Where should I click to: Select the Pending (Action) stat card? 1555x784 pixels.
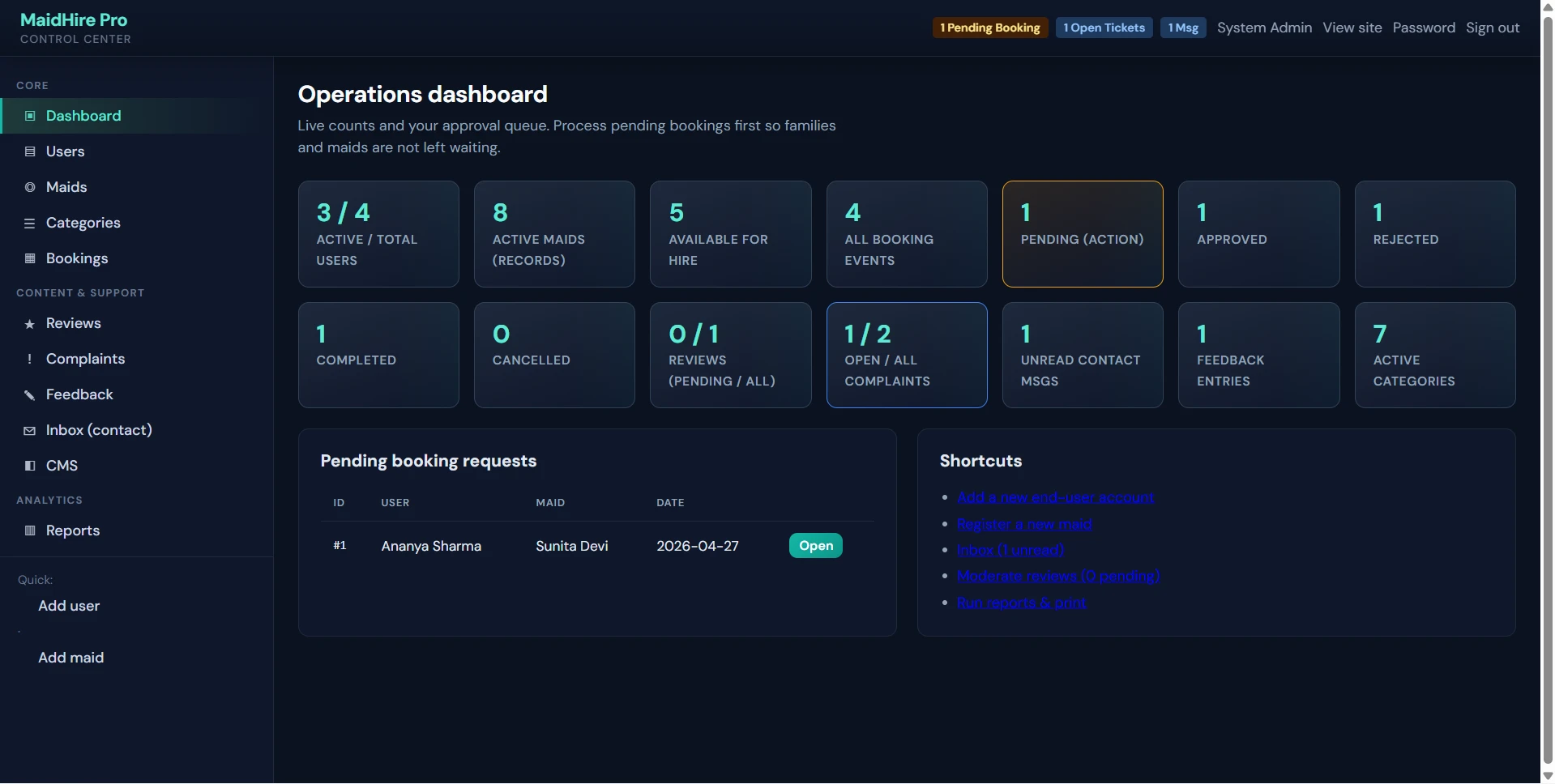[1083, 234]
